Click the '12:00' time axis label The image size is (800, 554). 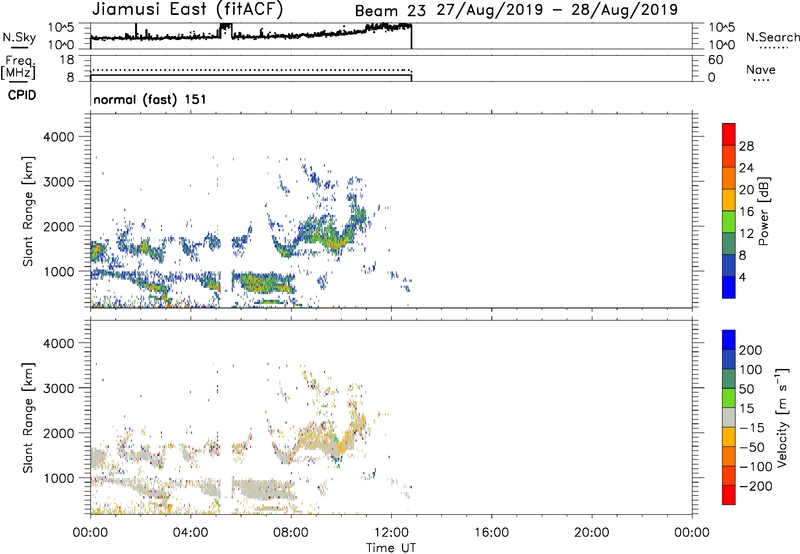click(x=391, y=533)
